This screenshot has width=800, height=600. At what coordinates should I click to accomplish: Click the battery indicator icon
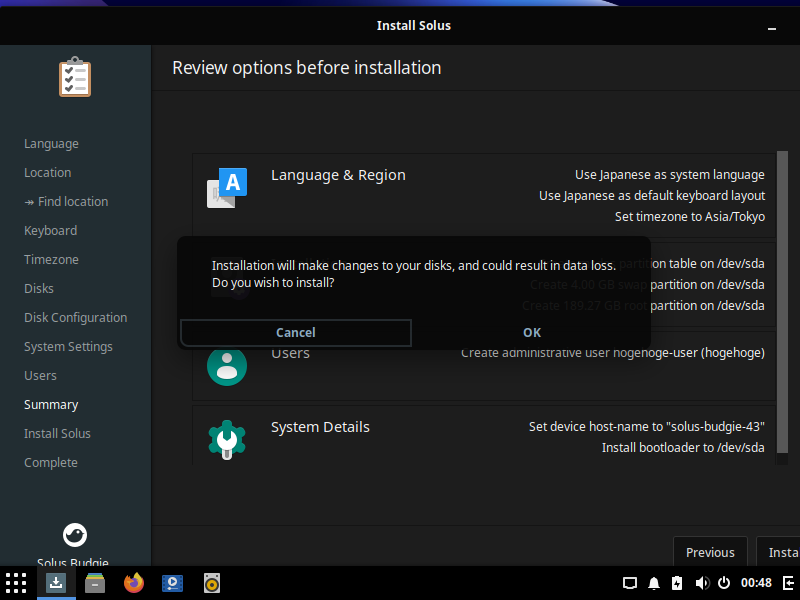[x=677, y=583]
